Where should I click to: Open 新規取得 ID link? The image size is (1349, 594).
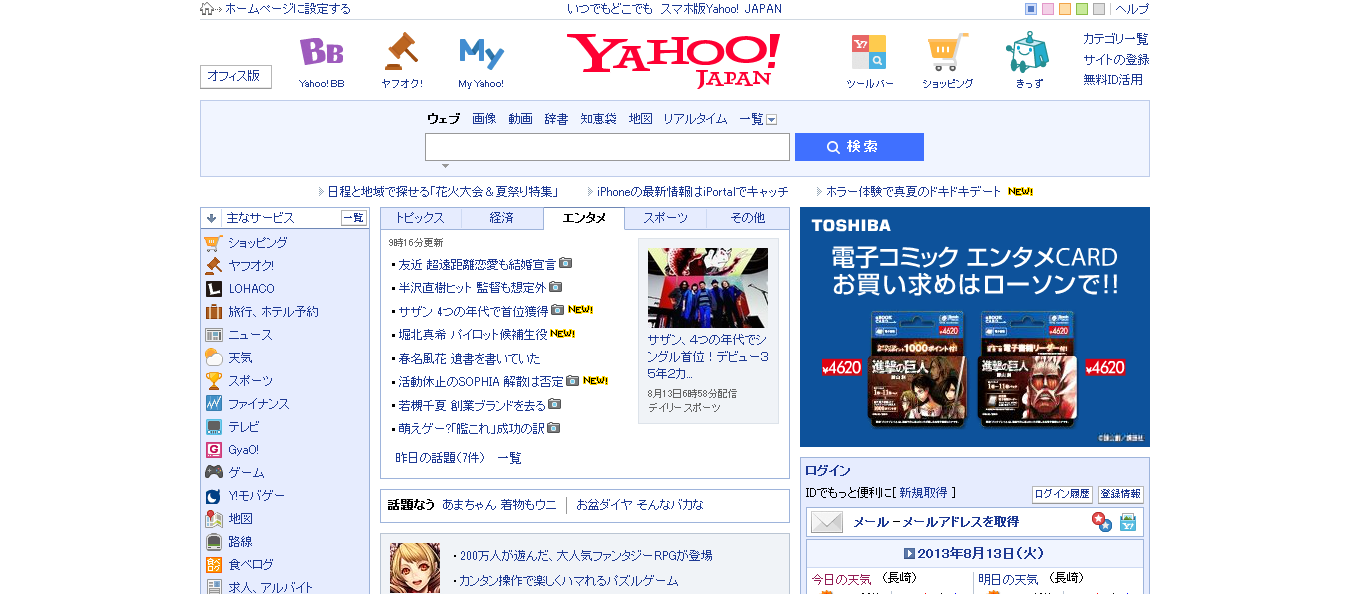(x=923, y=493)
